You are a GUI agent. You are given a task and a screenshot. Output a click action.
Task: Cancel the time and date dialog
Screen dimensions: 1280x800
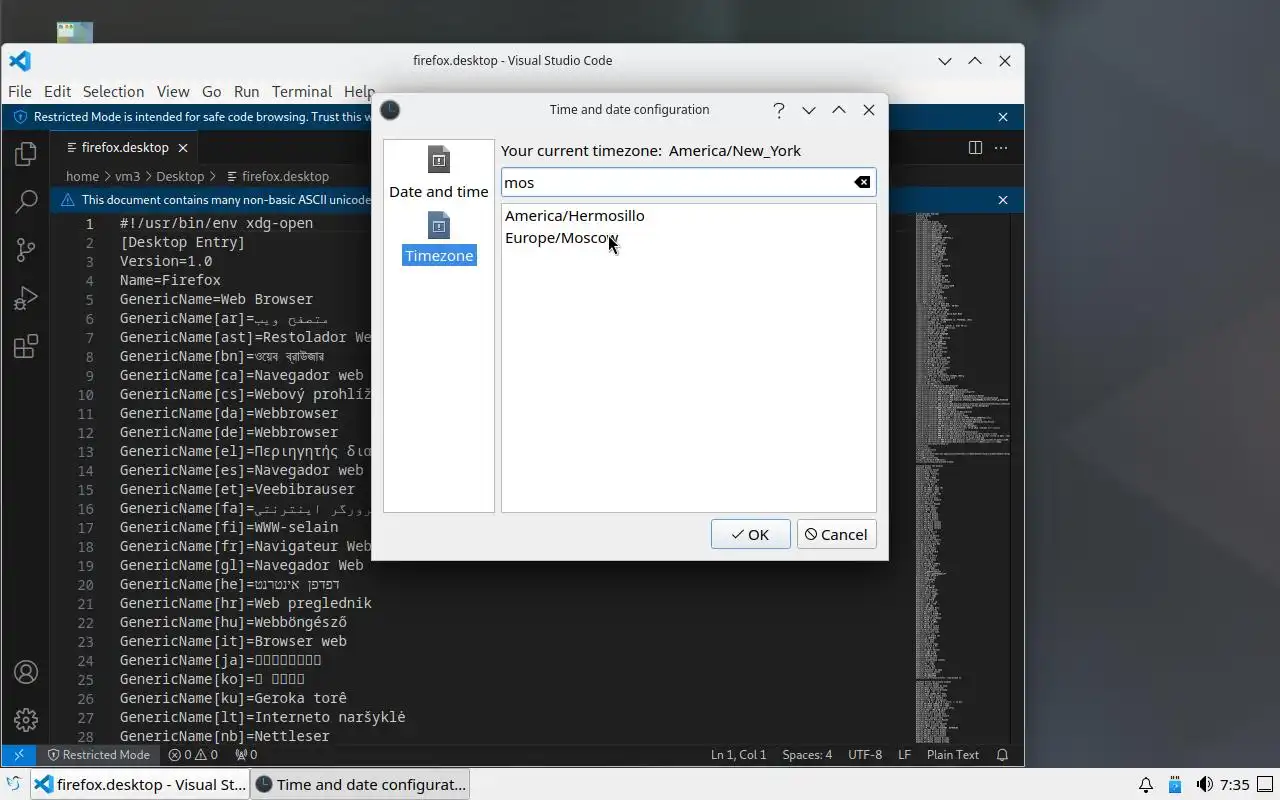click(x=836, y=534)
